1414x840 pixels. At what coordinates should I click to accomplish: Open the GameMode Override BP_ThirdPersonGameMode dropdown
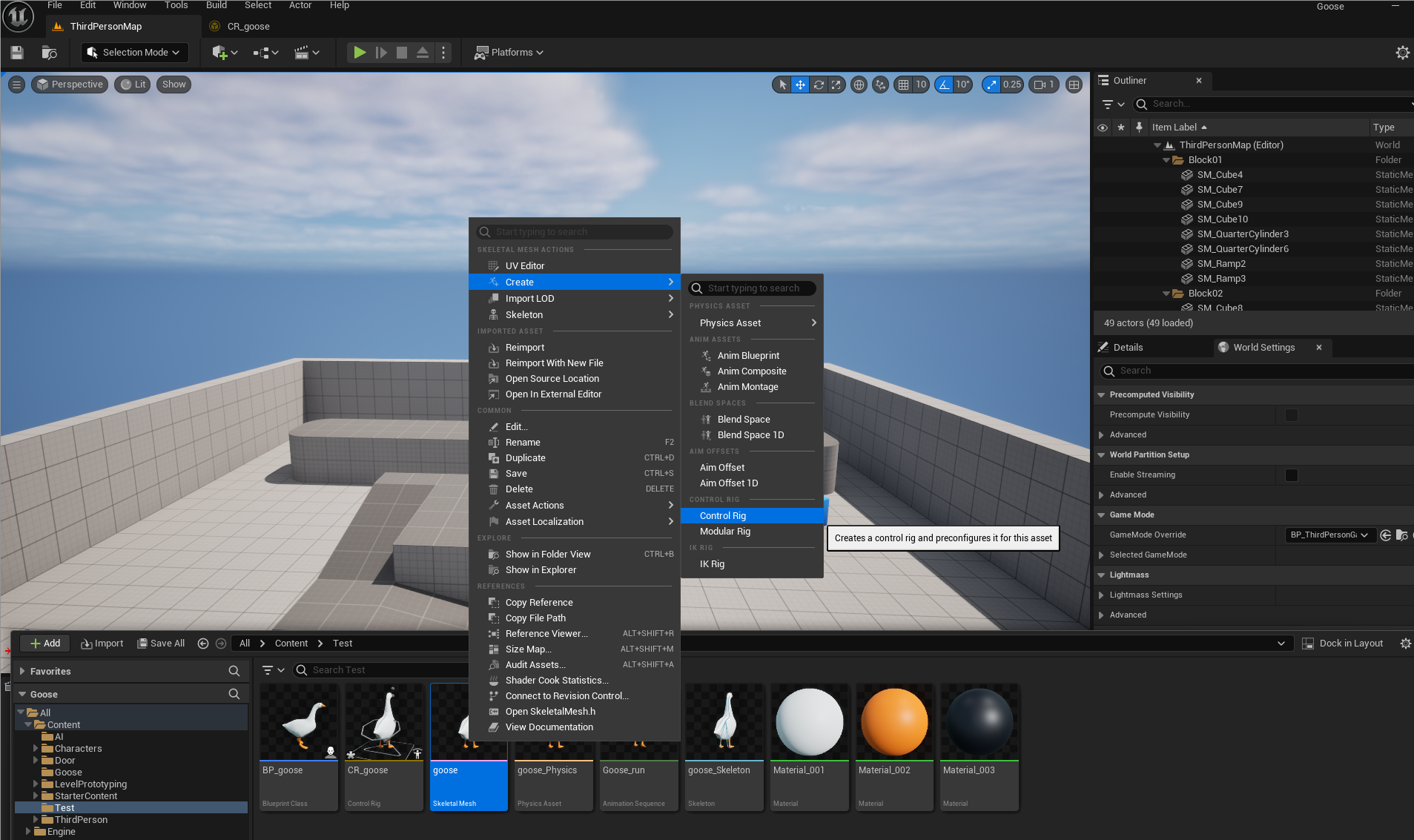click(x=1329, y=535)
